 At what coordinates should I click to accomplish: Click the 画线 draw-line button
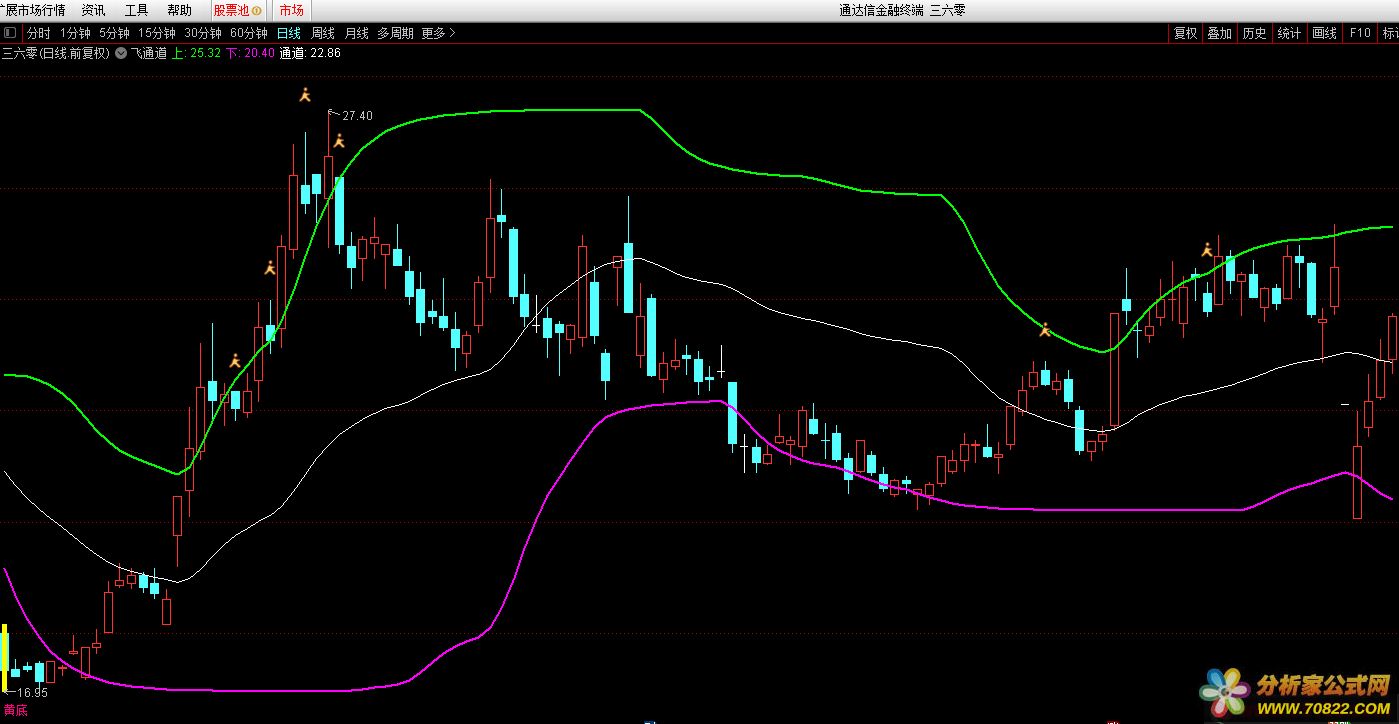(1325, 33)
